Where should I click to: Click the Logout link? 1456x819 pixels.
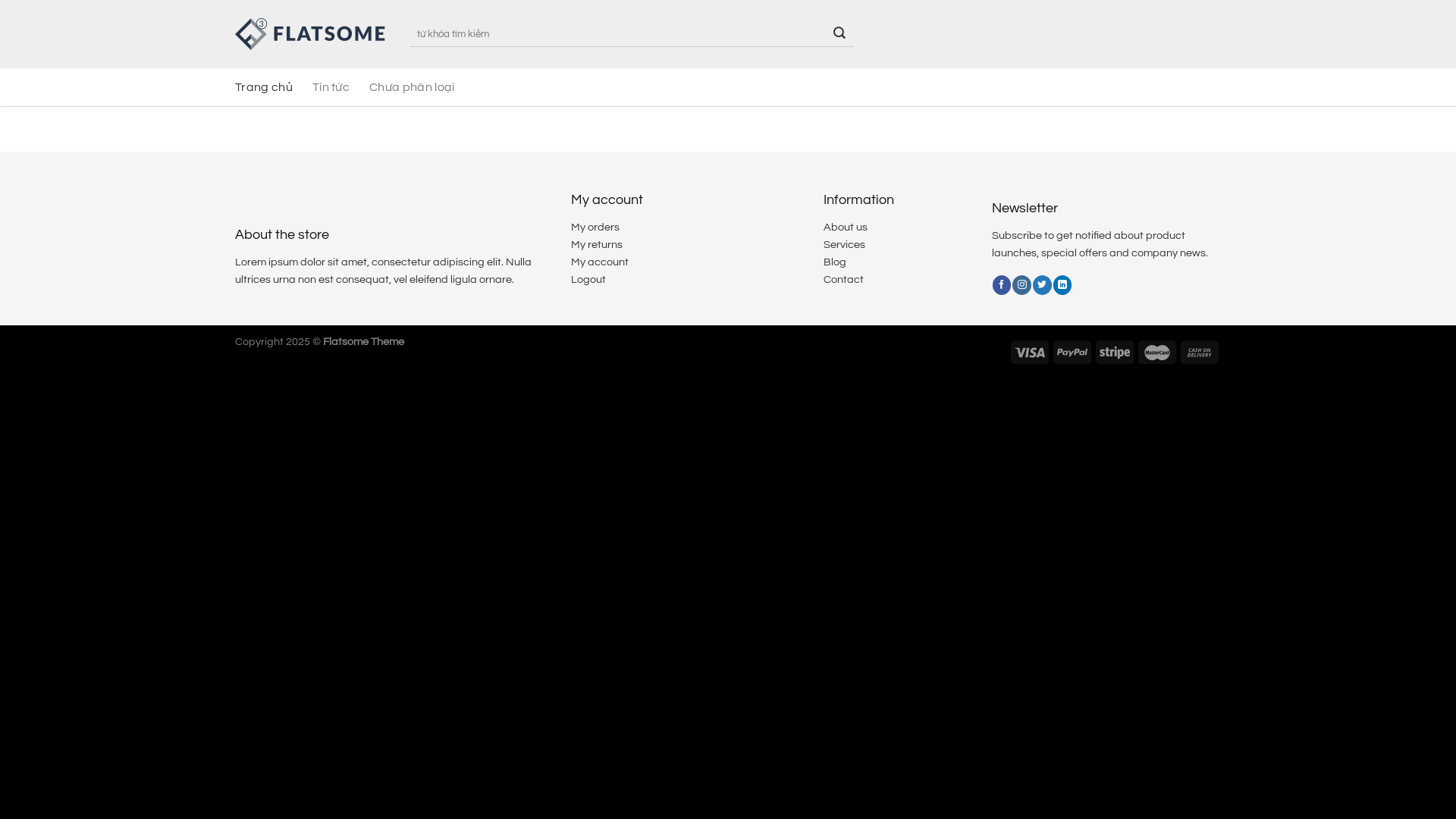pyautogui.click(x=588, y=280)
